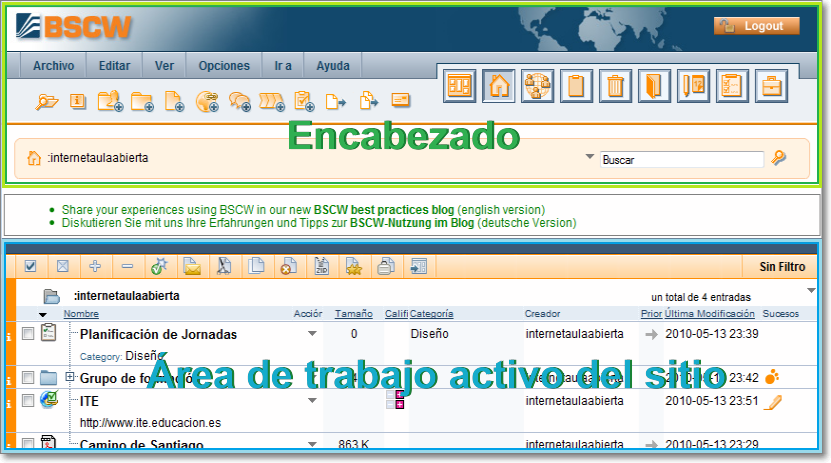Image resolution: width=831 pixels, height=463 pixels.
Task: Add a new member folder icon
Action: click(x=110, y=101)
